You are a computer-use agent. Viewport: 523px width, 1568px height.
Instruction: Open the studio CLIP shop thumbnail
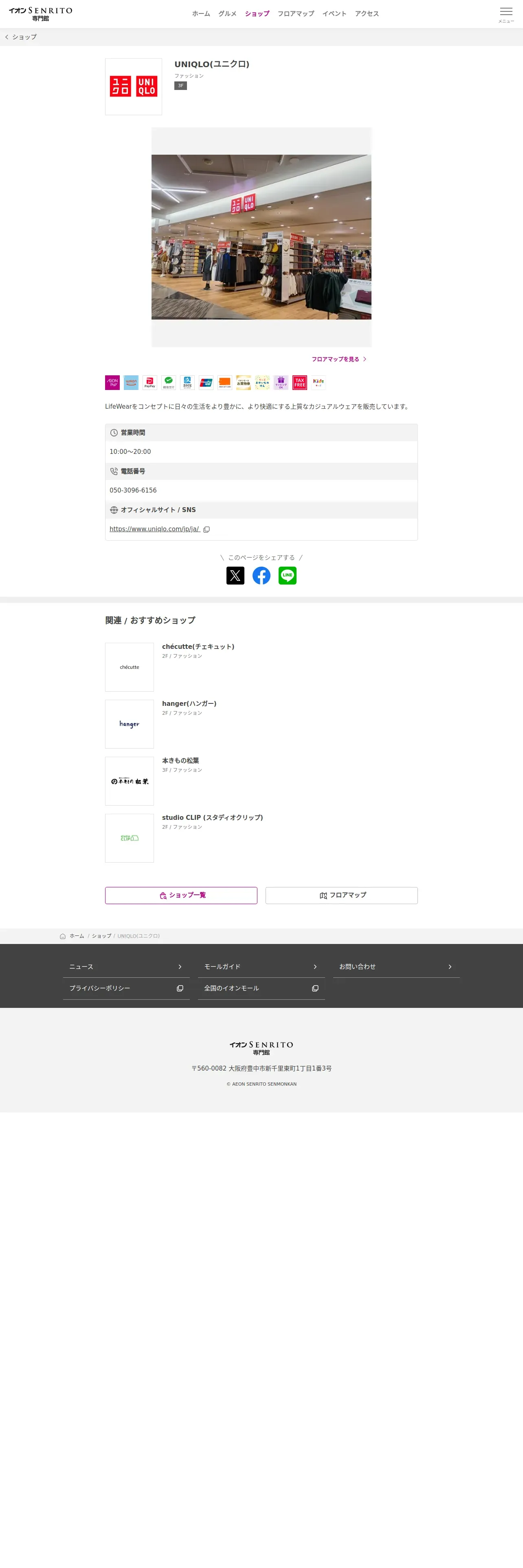[130, 838]
